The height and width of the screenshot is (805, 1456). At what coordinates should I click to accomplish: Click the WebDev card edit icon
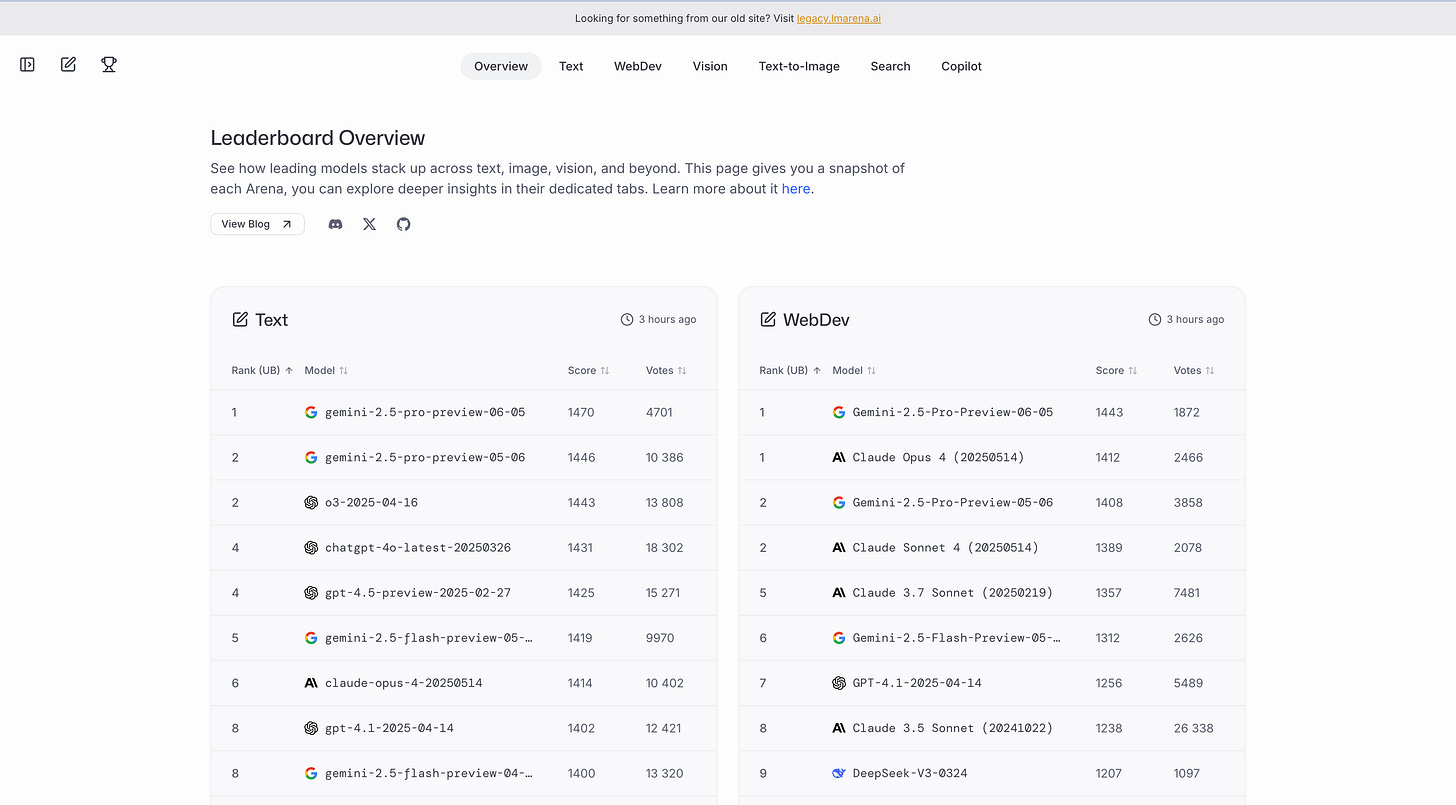(768, 320)
